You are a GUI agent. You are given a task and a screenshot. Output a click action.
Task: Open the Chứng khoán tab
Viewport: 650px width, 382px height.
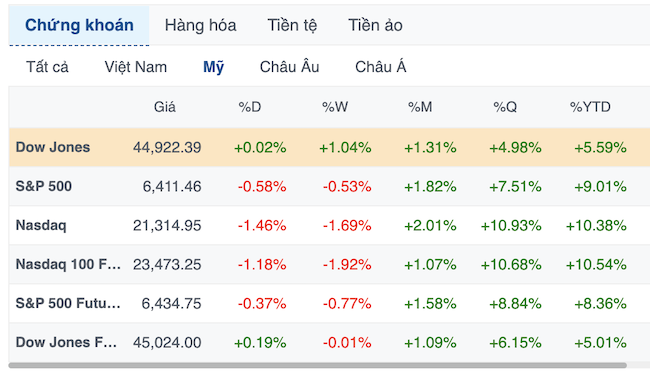point(79,25)
